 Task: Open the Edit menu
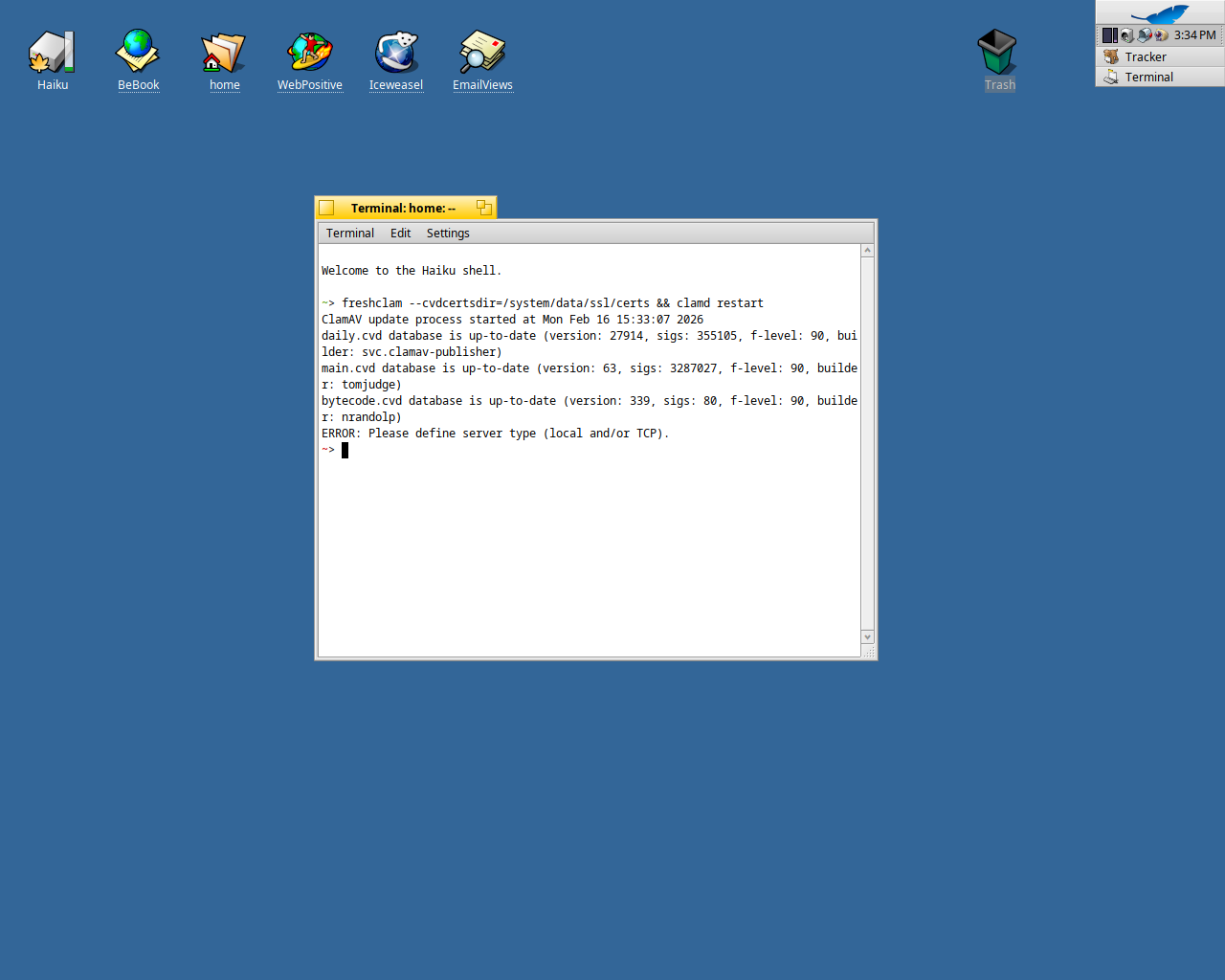pyautogui.click(x=400, y=234)
